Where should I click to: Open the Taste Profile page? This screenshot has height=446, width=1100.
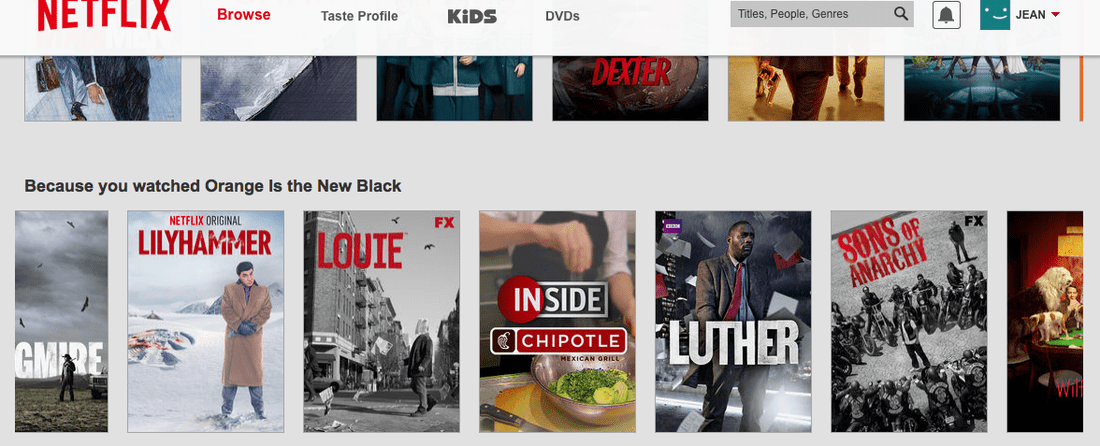359,16
